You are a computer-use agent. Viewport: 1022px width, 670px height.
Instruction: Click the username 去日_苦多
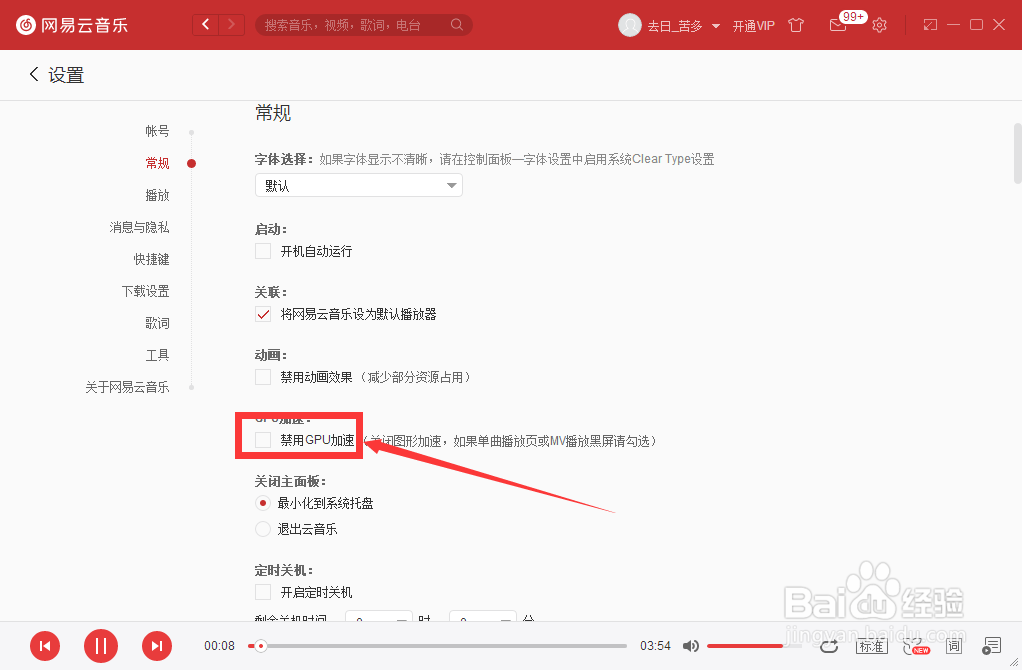click(x=675, y=25)
